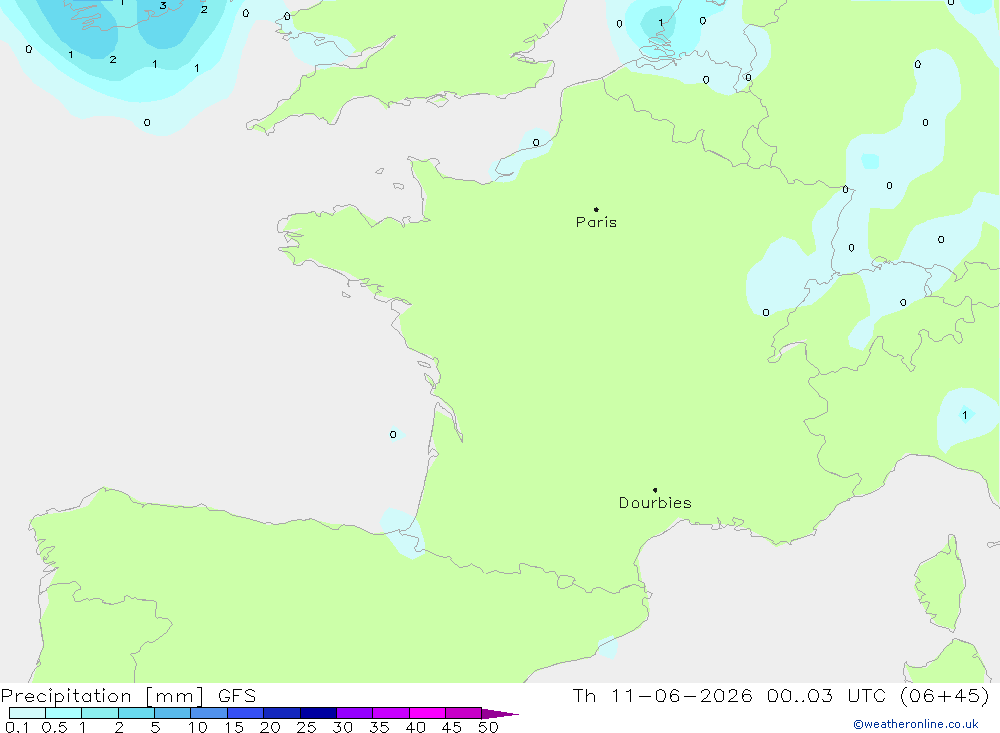Click the legend's over-50 arrow tip

501,714
